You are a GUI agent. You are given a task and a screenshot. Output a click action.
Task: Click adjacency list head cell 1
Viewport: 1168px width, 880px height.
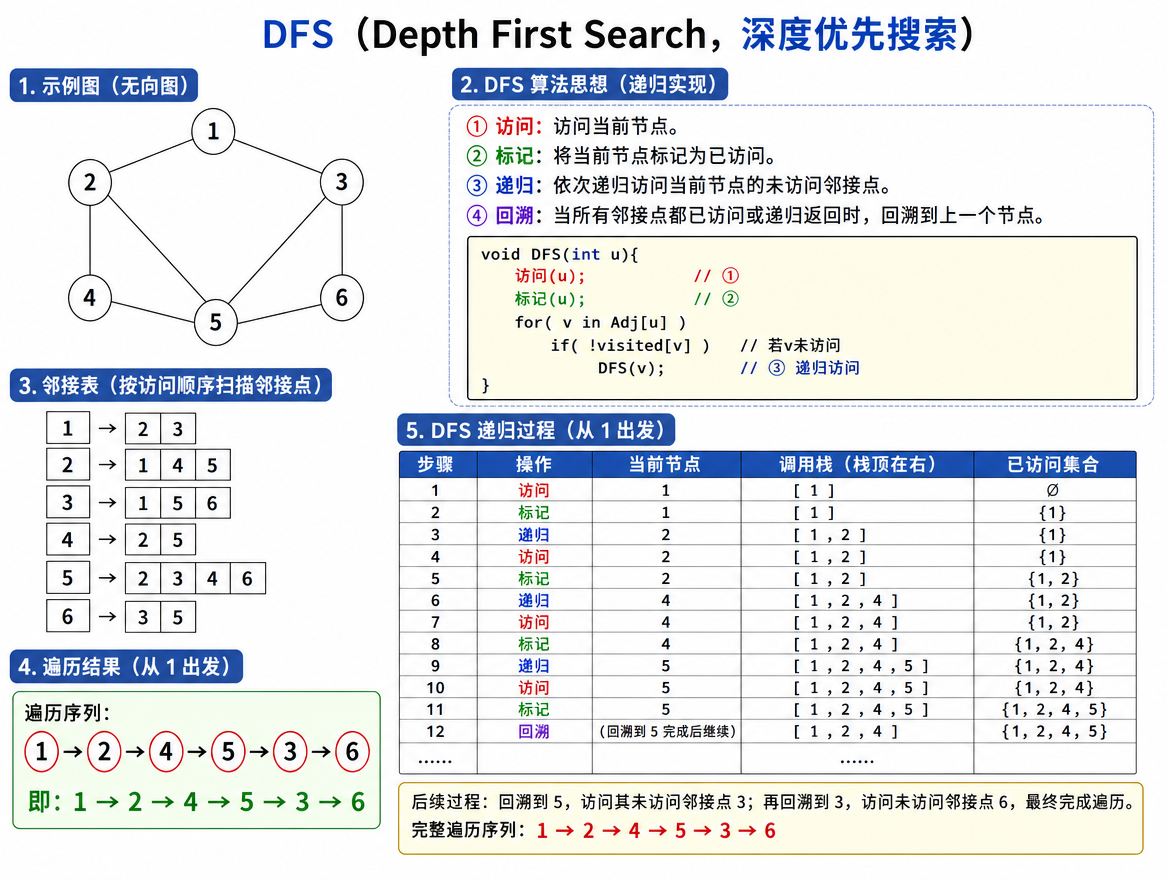pyautogui.click(x=68, y=428)
